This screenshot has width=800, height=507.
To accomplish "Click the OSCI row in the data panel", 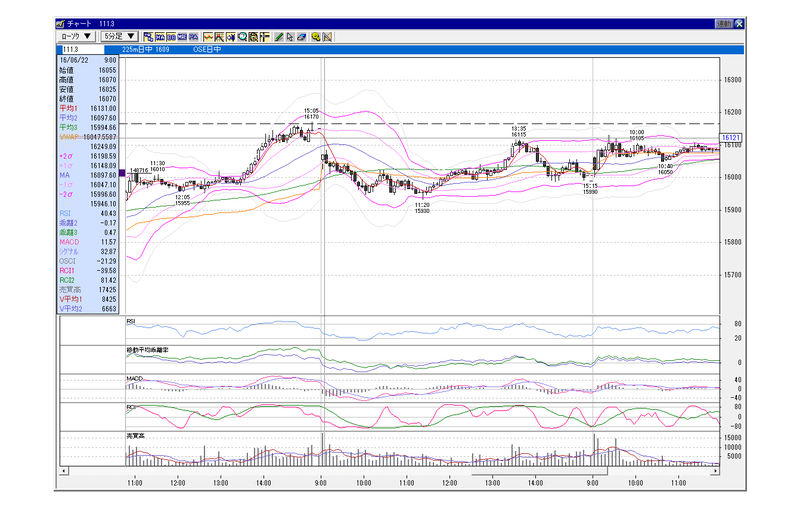I will click(88, 261).
